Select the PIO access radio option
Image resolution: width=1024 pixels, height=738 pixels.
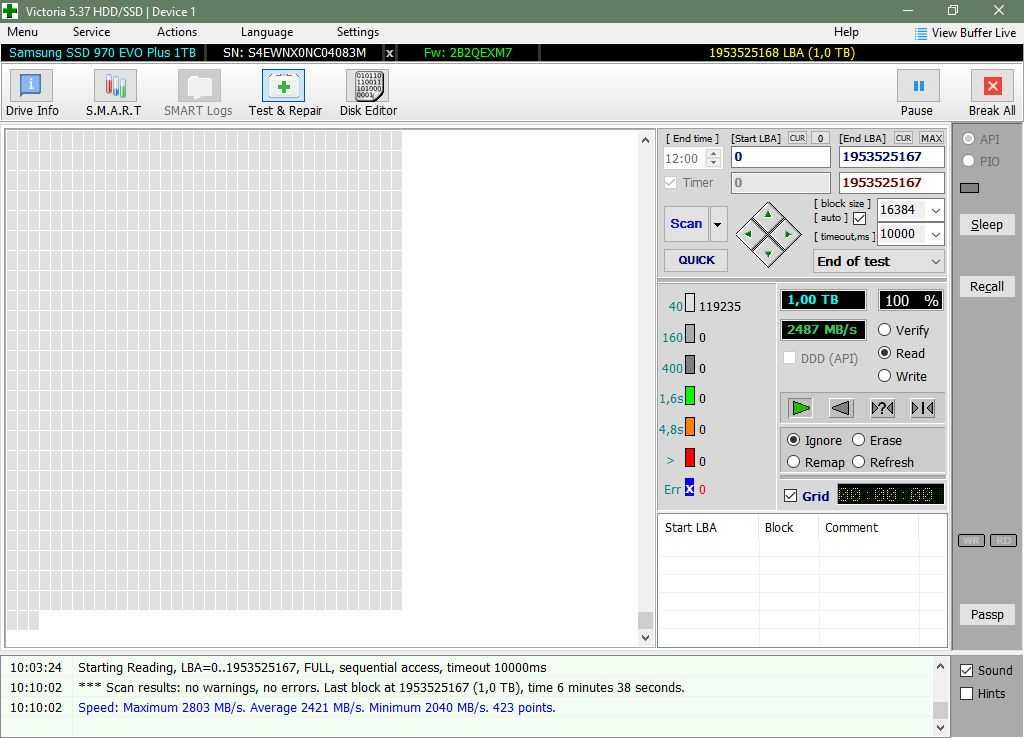pyautogui.click(x=968, y=161)
